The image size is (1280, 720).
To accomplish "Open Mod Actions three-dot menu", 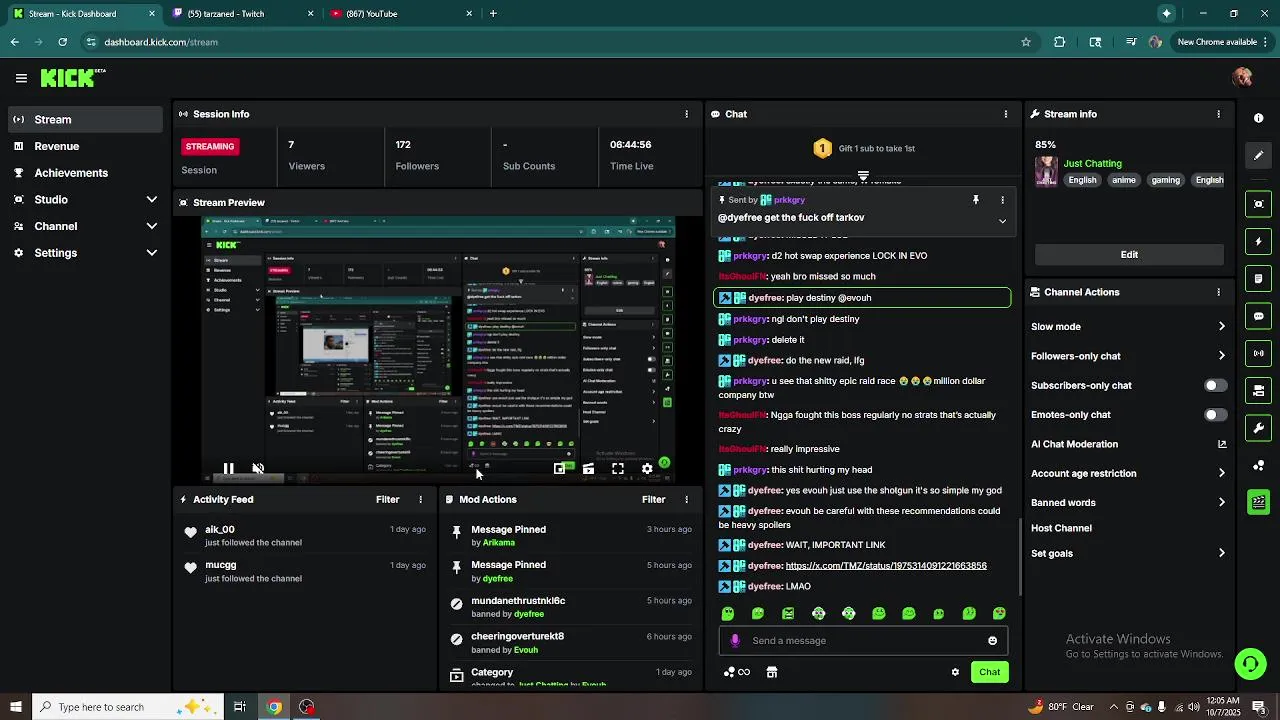I will coord(686,499).
